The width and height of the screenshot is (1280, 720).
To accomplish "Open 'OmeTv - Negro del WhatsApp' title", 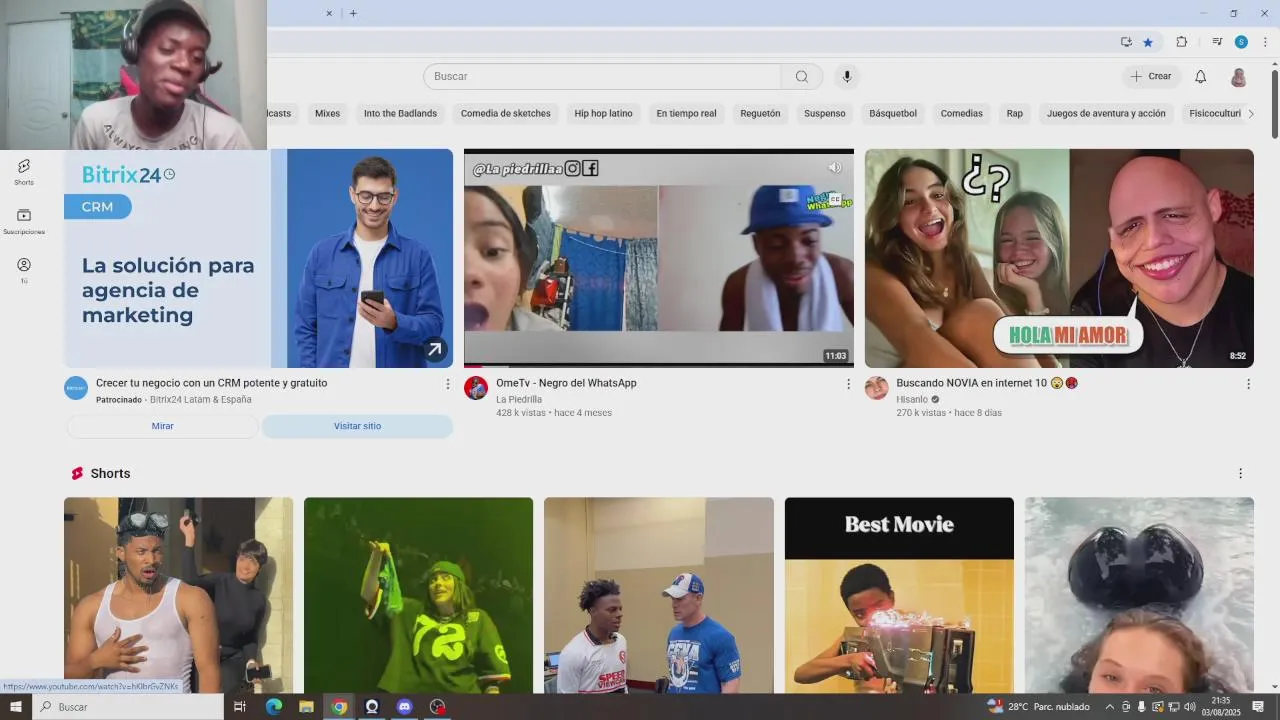I will point(566,383).
